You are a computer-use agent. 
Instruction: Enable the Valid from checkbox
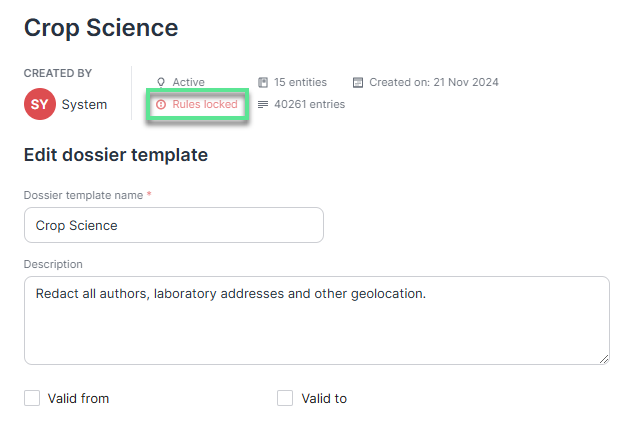coord(32,399)
